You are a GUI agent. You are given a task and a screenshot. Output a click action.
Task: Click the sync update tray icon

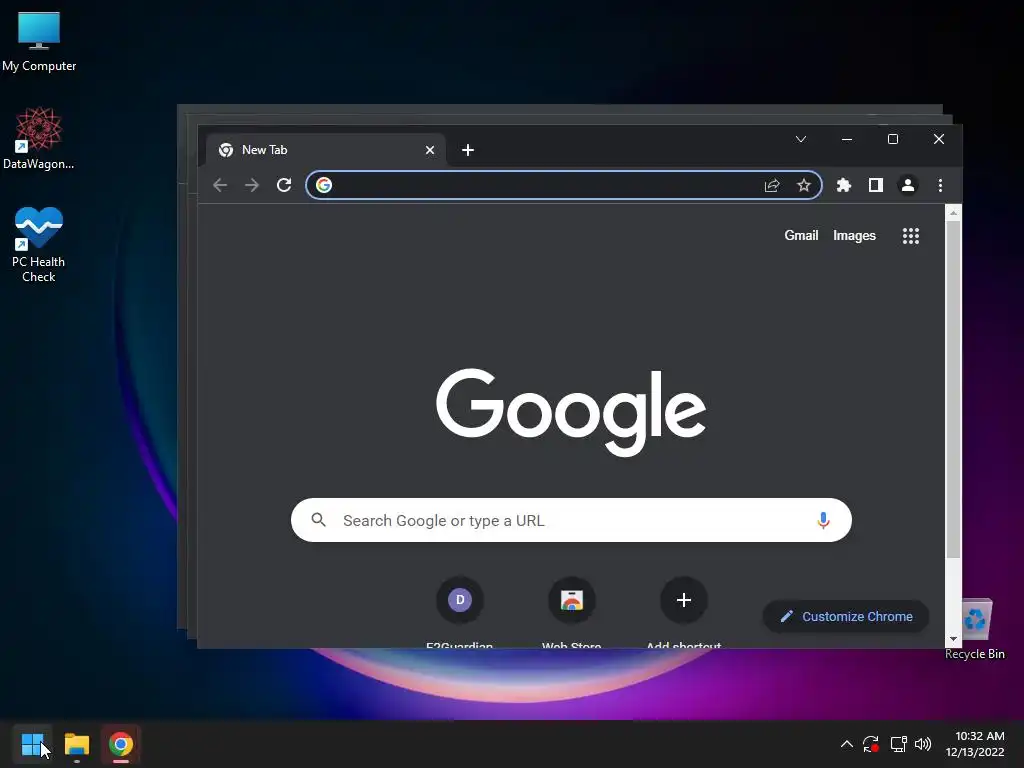click(871, 744)
